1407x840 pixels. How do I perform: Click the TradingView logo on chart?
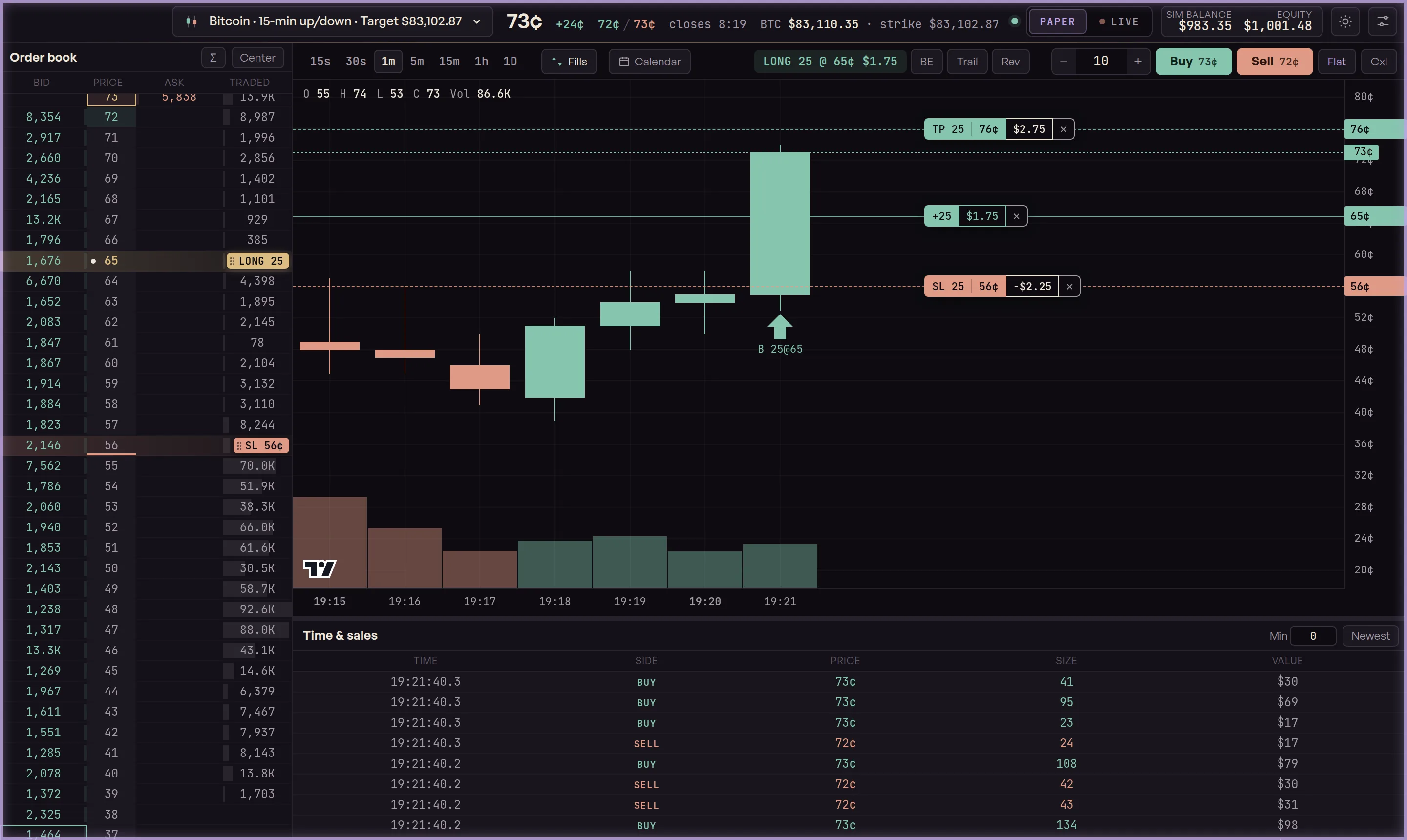coord(320,568)
